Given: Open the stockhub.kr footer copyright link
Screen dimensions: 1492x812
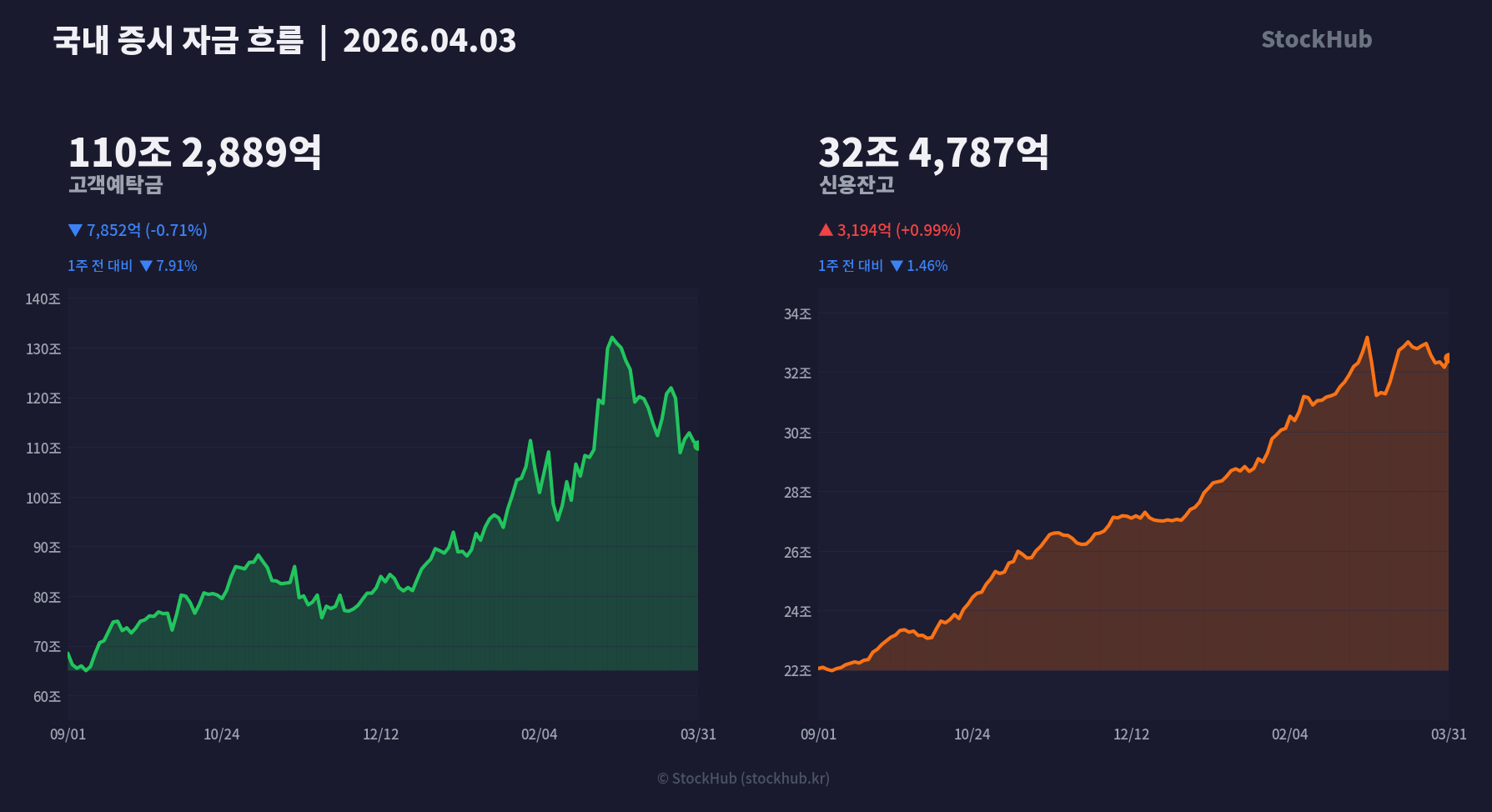Looking at the screenshot, I should coord(743,778).
